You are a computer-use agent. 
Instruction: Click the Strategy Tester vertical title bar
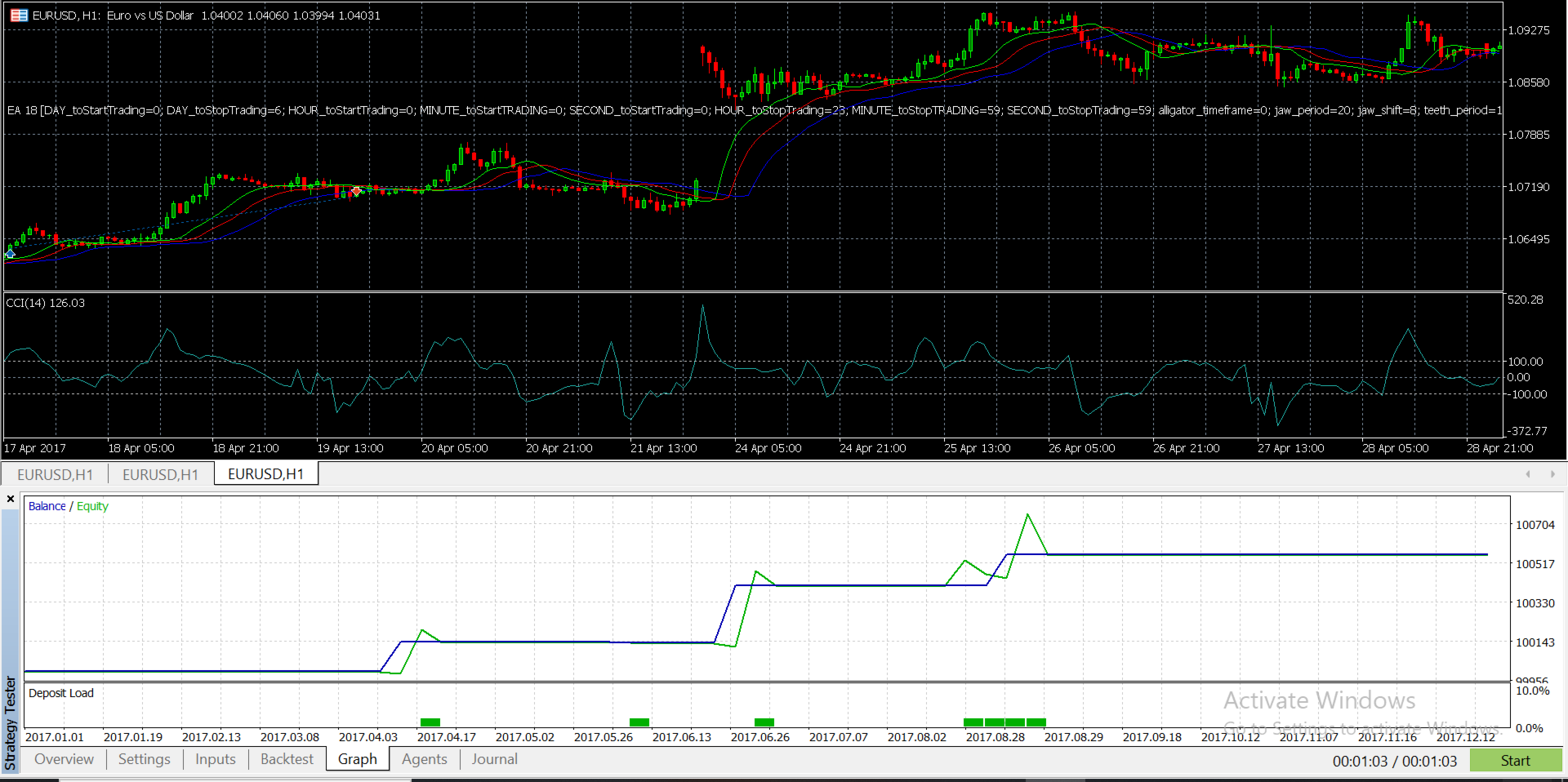tap(11, 722)
